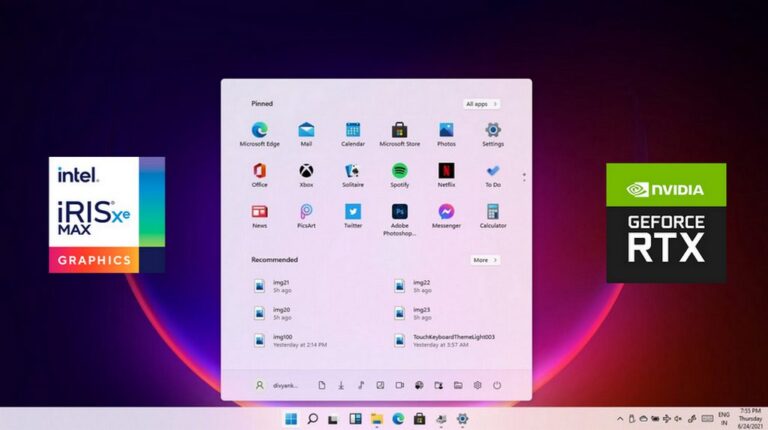Open recommended file img100
This screenshot has width=768, height=430.
tap(290, 340)
